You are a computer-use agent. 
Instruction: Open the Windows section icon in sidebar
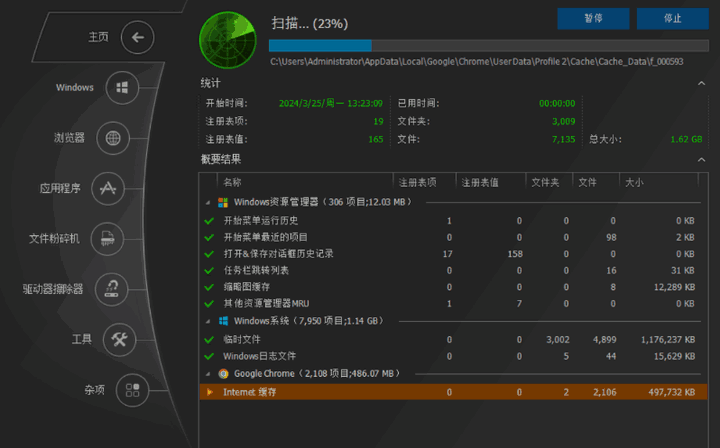point(122,88)
